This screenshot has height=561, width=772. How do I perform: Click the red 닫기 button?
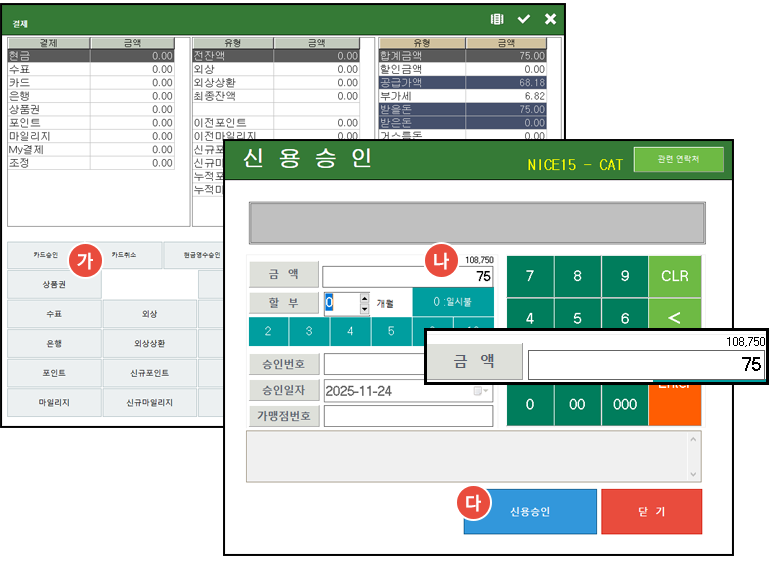pos(651,512)
